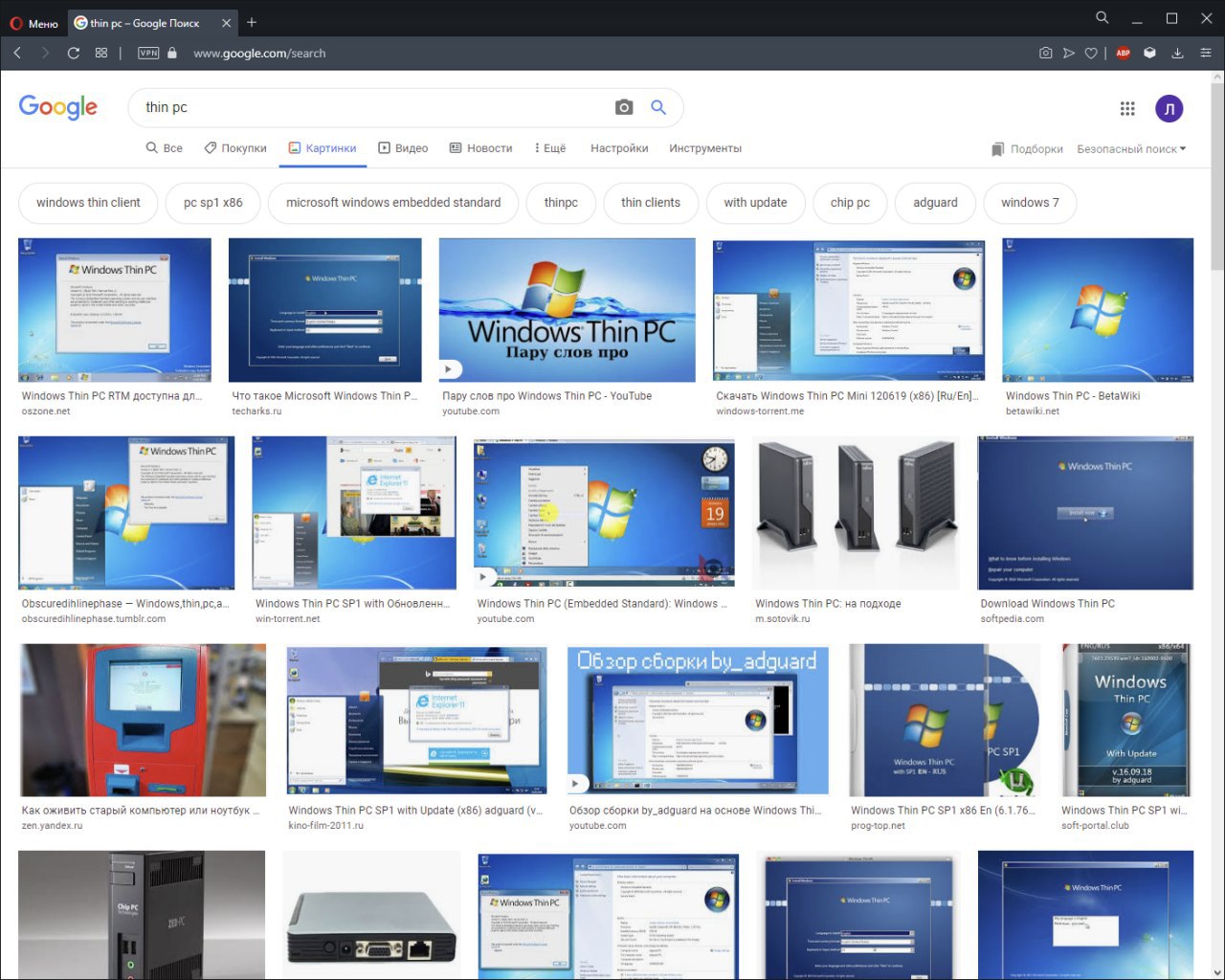This screenshot has width=1225, height=980.
Task: Click the blue search magnifier button
Action: point(658,107)
